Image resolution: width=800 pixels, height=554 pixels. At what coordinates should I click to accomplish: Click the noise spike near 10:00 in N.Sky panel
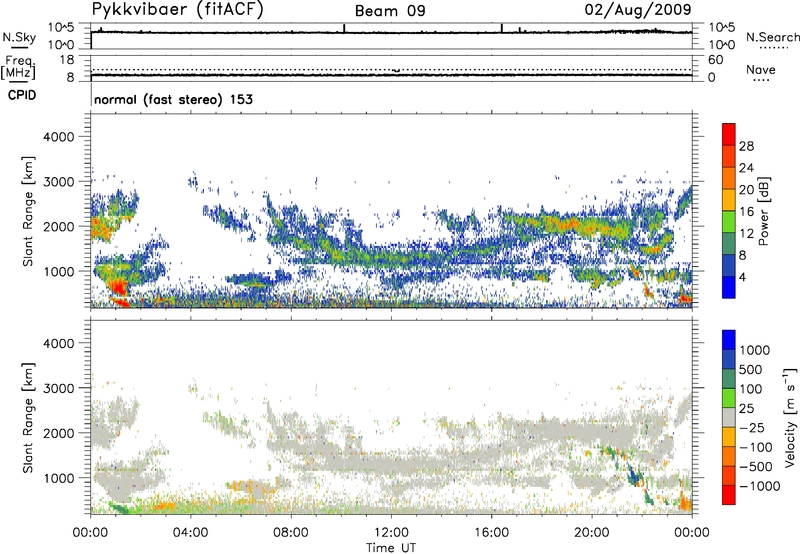click(344, 28)
